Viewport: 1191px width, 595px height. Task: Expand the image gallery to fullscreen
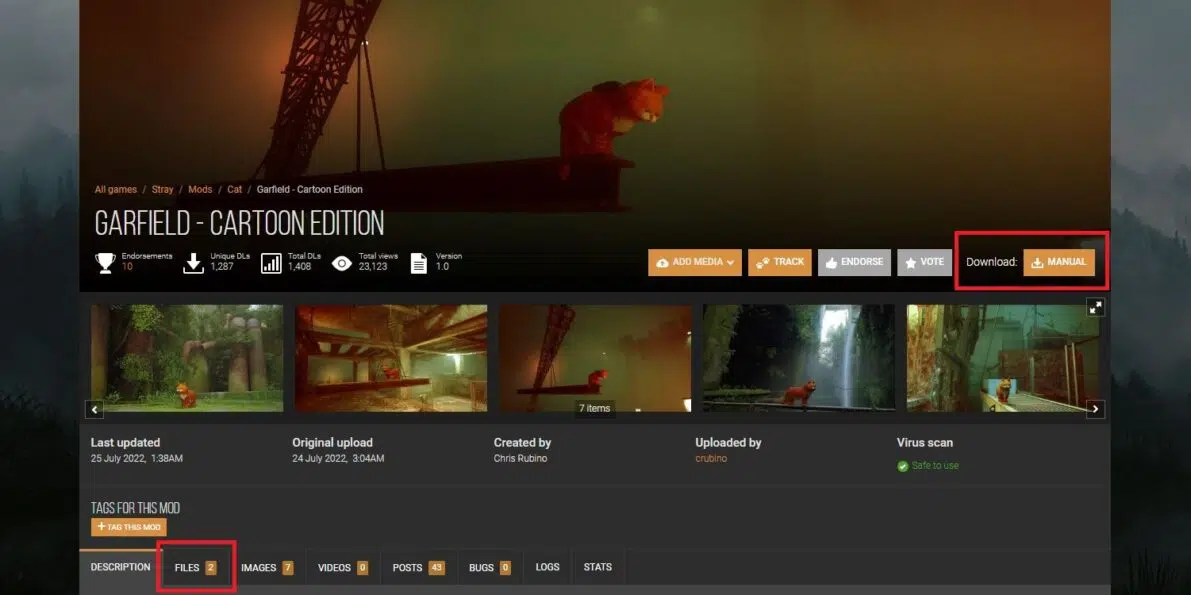1095,307
